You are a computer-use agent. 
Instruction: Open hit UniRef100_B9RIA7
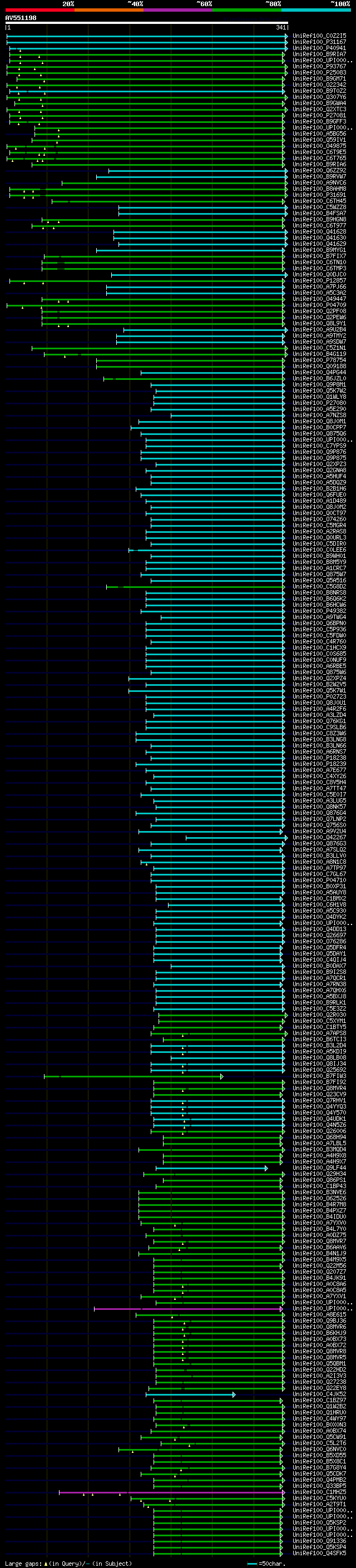click(x=319, y=54)
